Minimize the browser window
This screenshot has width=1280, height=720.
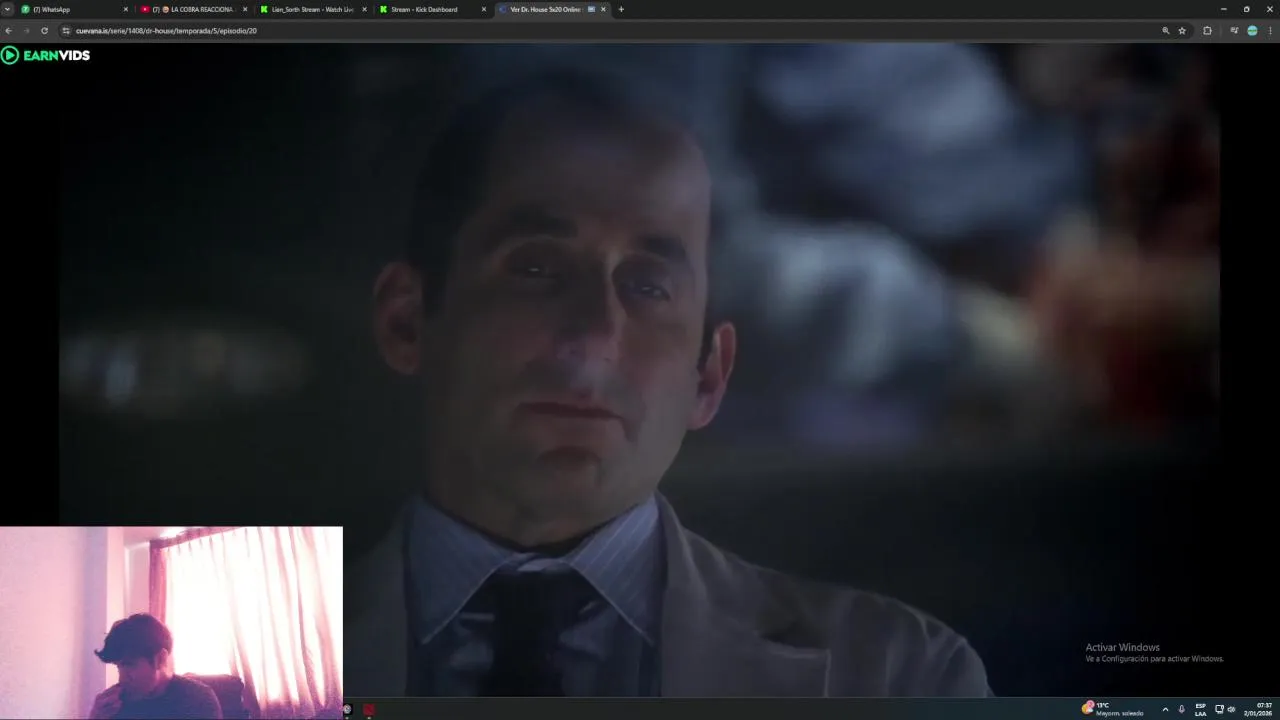1223,9
